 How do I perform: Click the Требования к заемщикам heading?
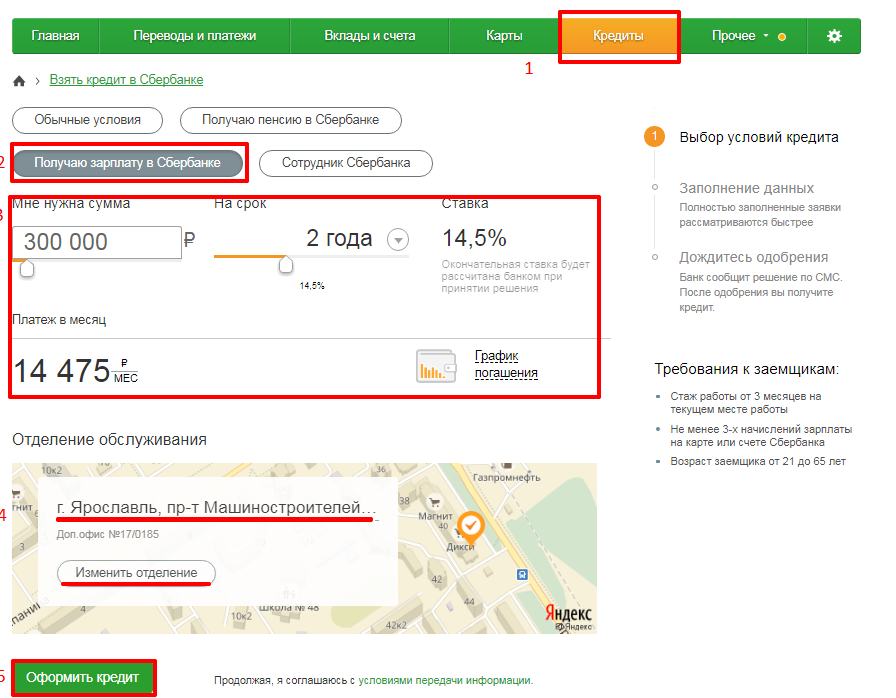[747, 369]
